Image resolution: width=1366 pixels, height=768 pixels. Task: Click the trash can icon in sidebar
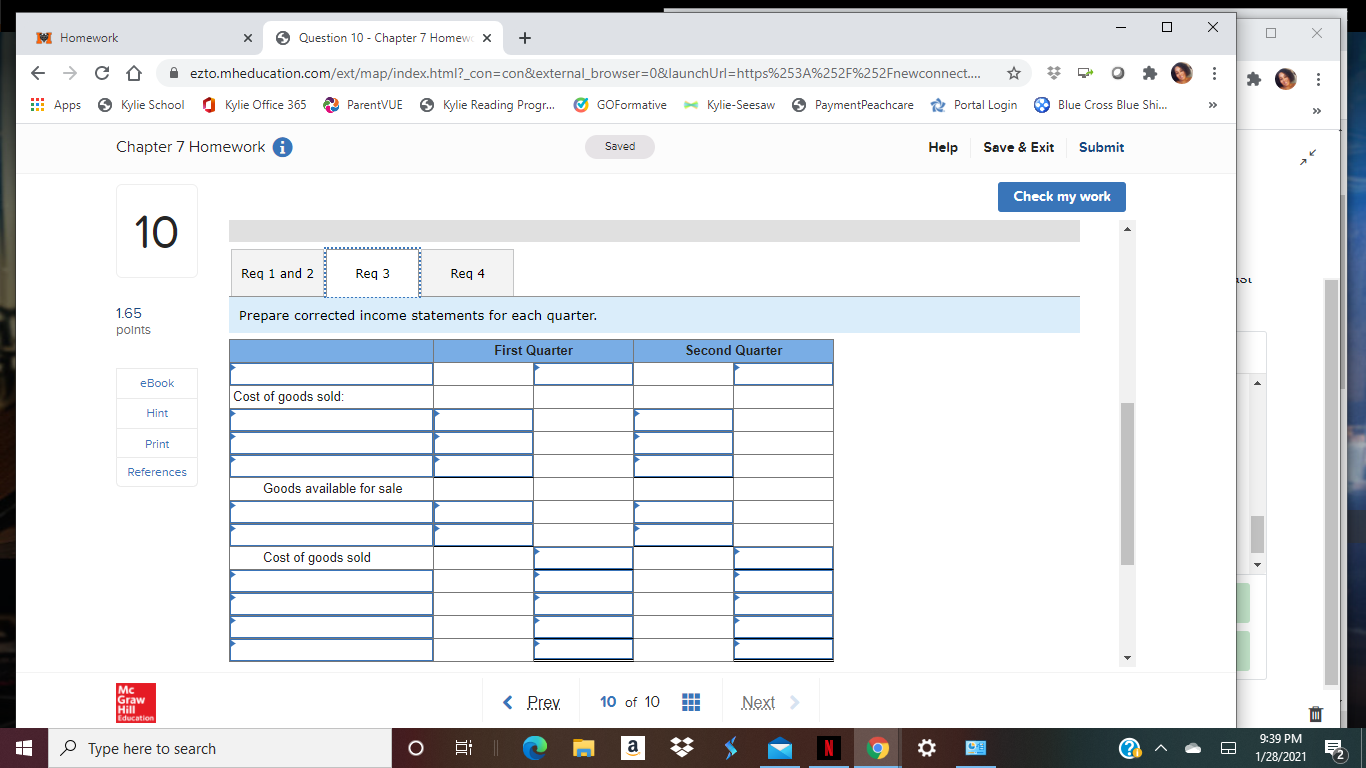pyautogui.click(x=1314, y=714)
